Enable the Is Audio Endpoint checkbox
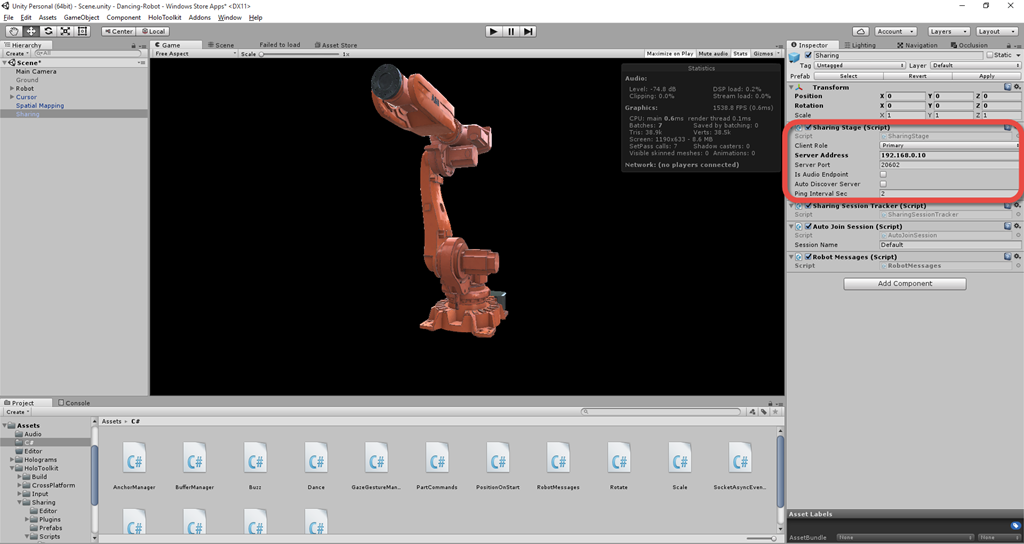The image size is (1024, 544). click(x=883, y=175)
